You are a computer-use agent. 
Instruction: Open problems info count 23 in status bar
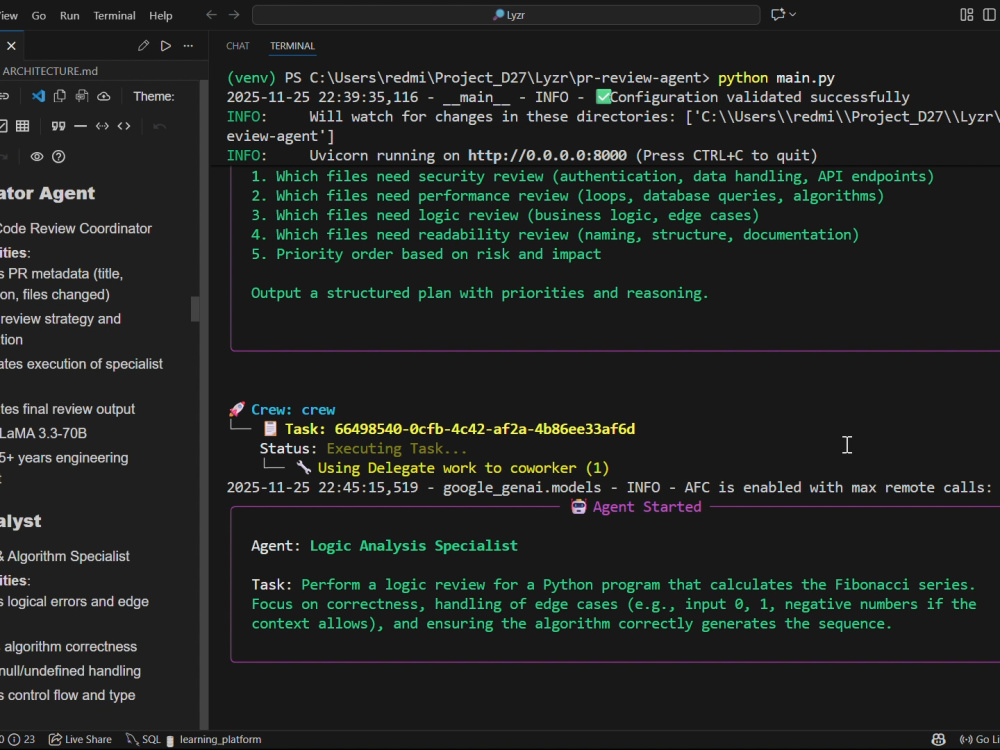pos(22,739)
